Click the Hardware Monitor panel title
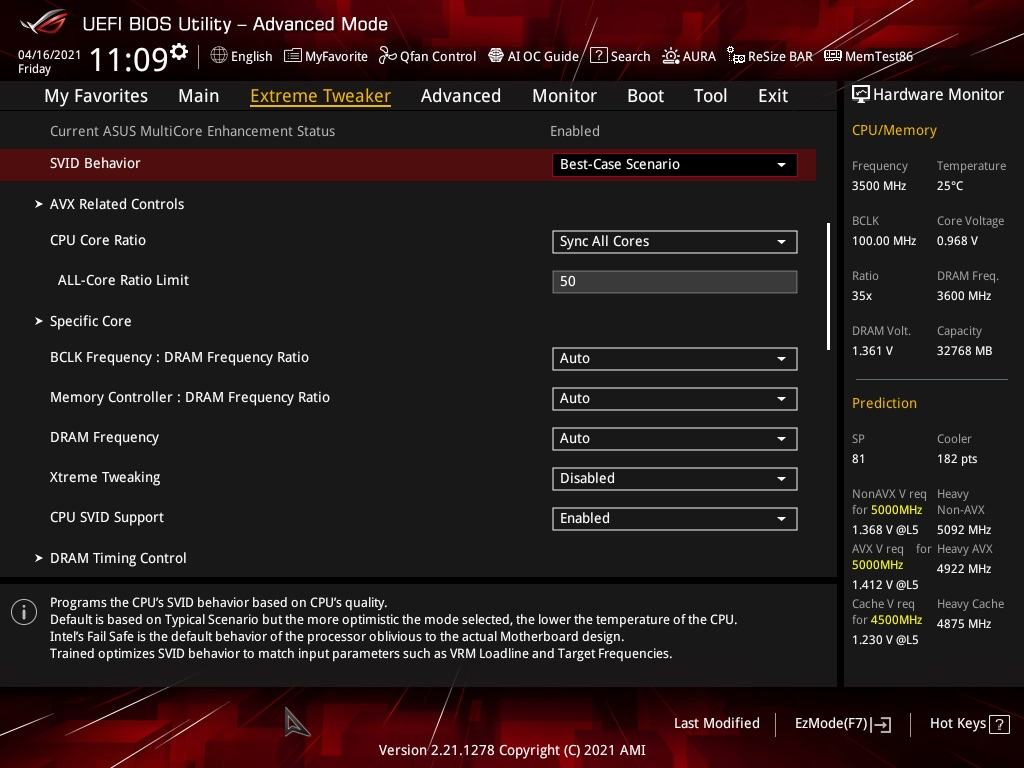This screenshot has height=768, width=1024. coord(938,95)
